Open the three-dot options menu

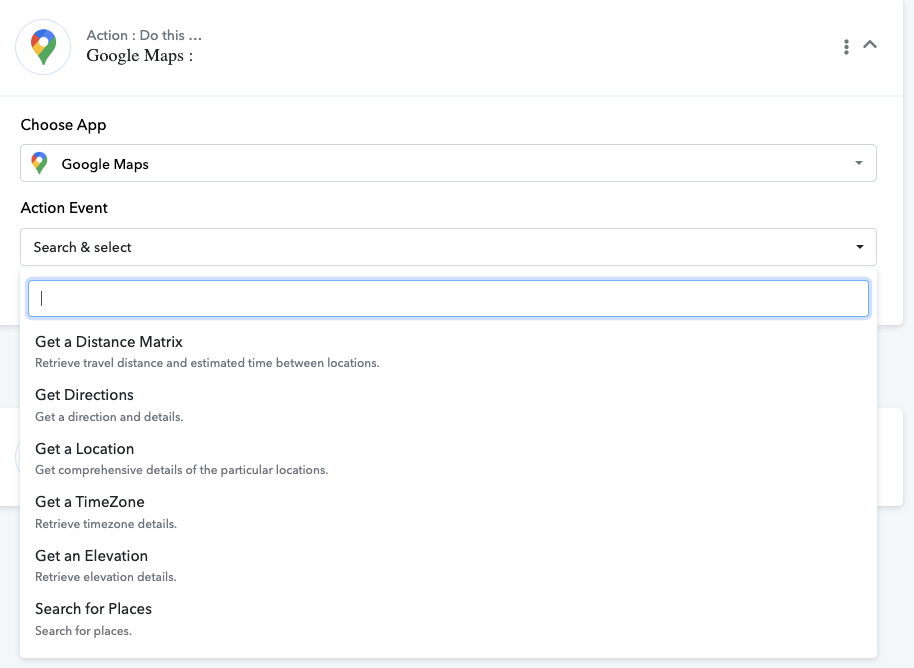[x=846, y=47]
